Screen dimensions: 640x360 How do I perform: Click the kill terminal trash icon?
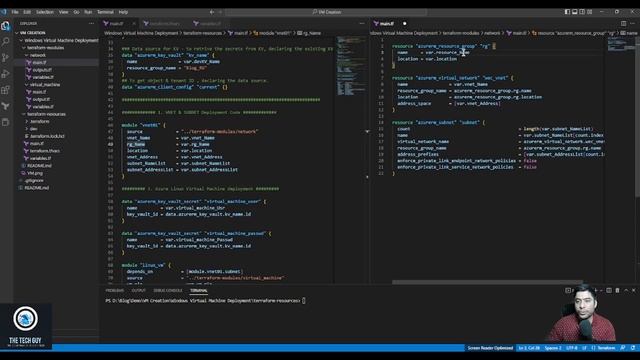click(617, 290)
